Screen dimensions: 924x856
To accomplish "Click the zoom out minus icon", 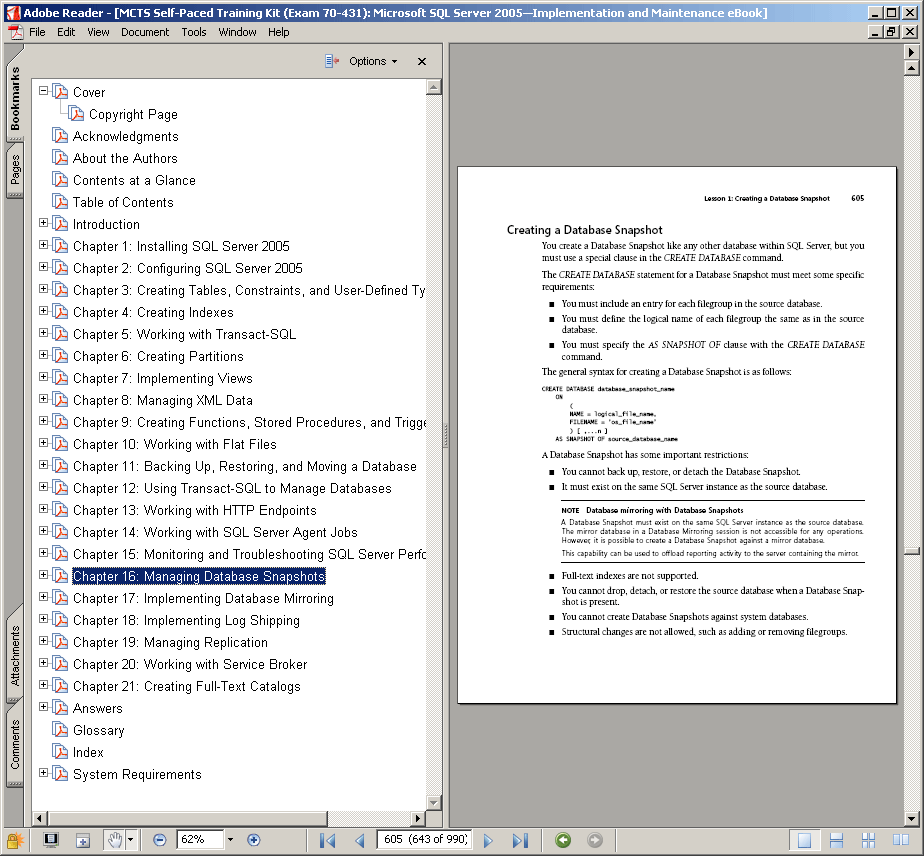I will pyautogui.click(x=159, y=840).
